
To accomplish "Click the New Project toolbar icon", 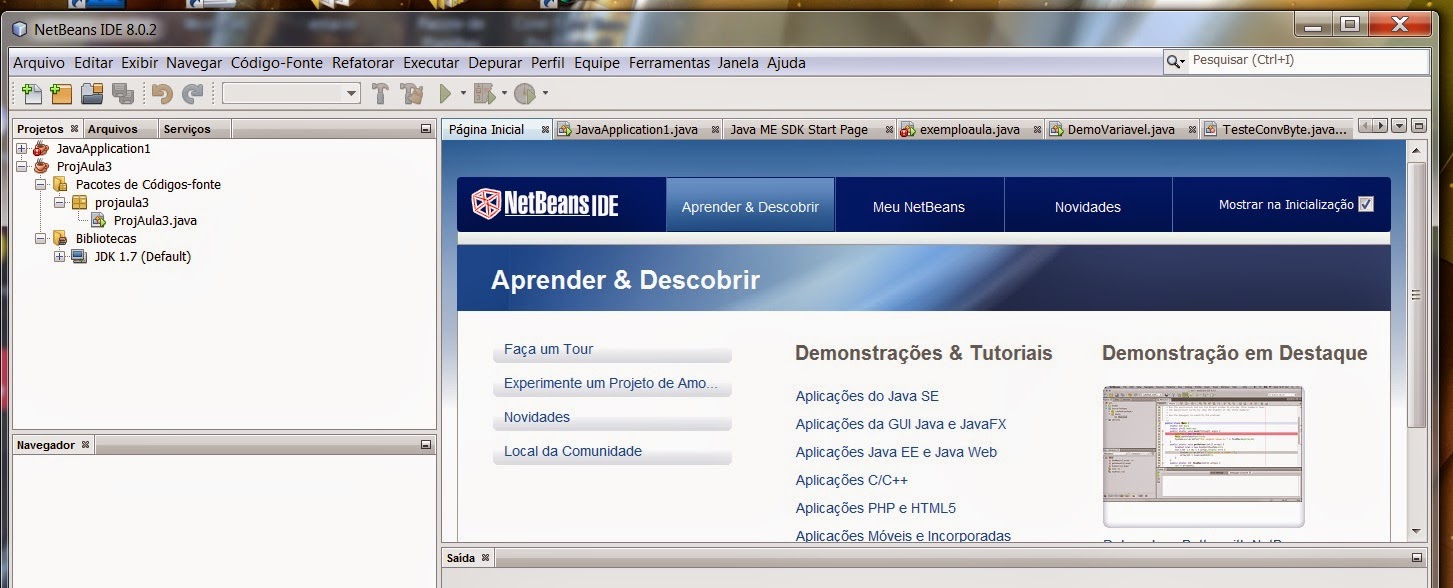I will (x=61, y=94).
